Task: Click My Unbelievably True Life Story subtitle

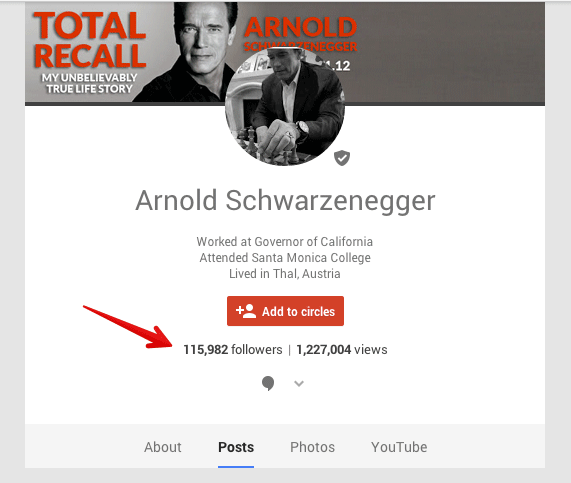Action: coord(89,83)
